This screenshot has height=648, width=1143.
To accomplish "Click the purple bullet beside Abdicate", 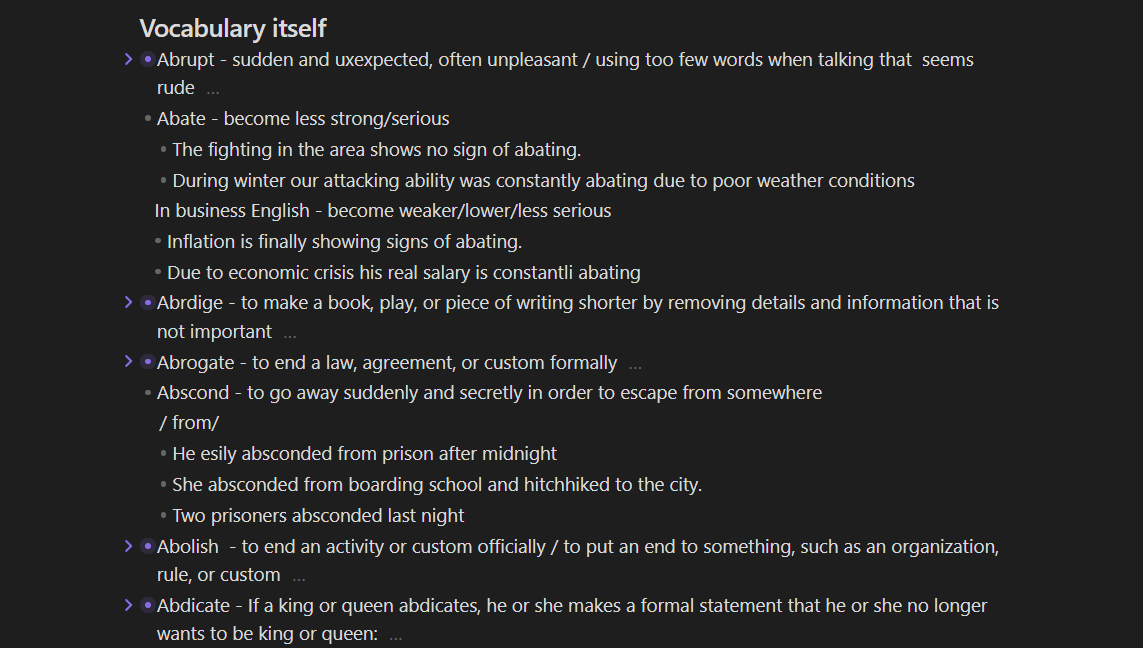I will [x=147, y=605].
